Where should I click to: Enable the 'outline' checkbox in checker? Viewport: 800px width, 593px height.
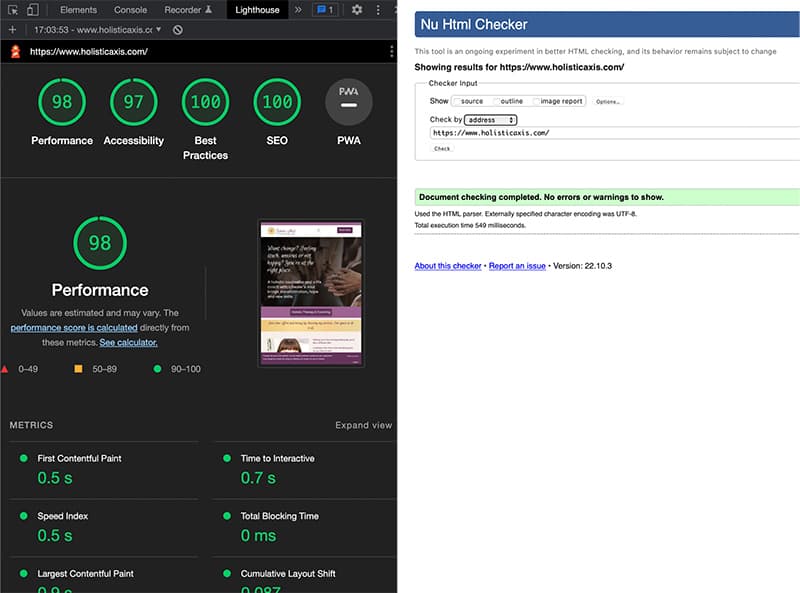click(497, 101)
